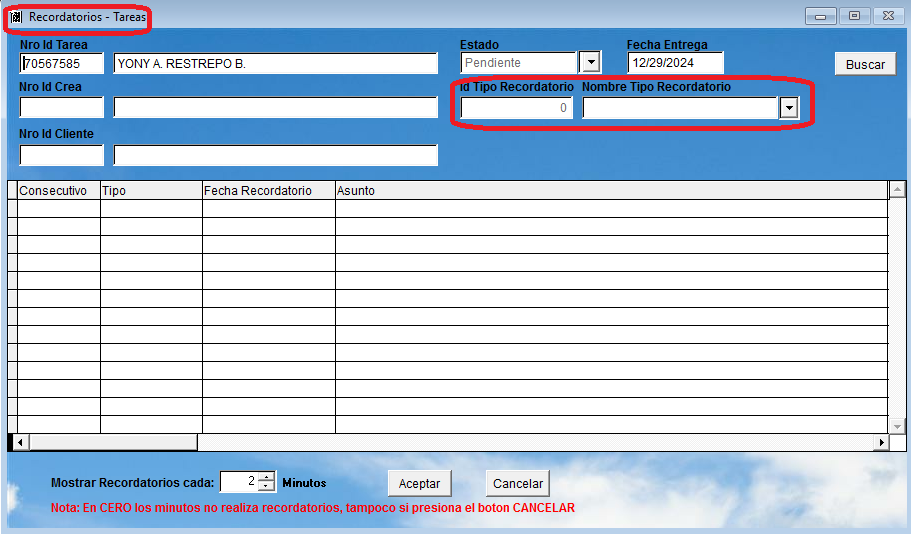Click the Nro Id Crea name field
Image resolution: width=911 pixels, height=534 pixels.
(275, 107)
